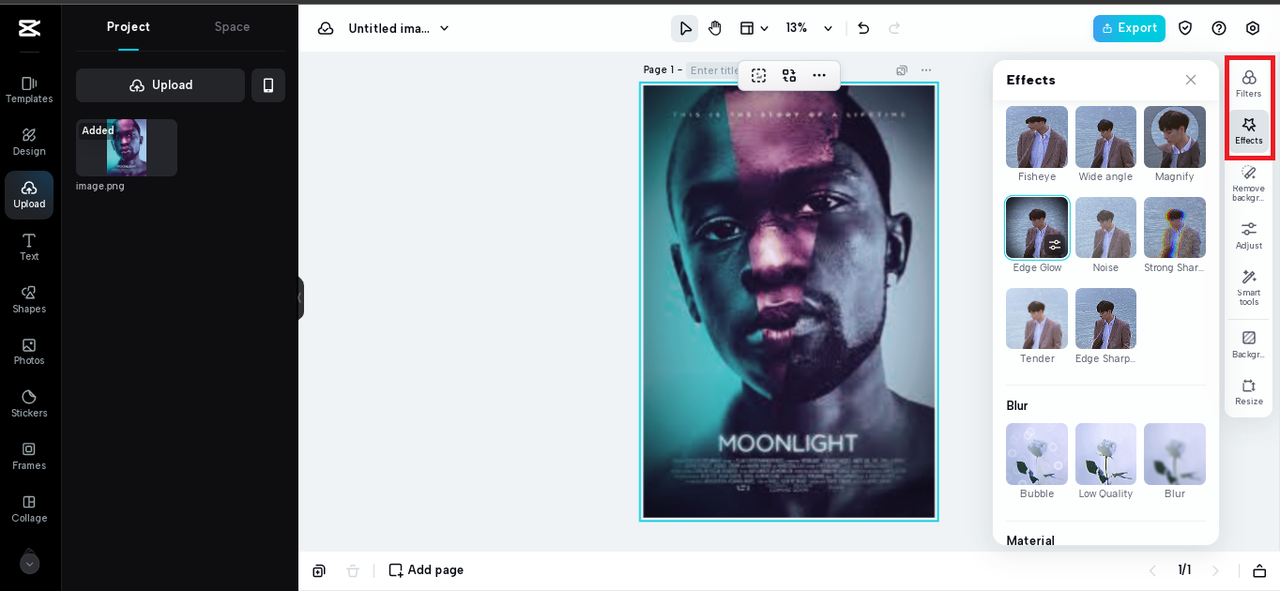Open page more options ellipsis
Screen dimensions: 1280x591
click(926, 70)
